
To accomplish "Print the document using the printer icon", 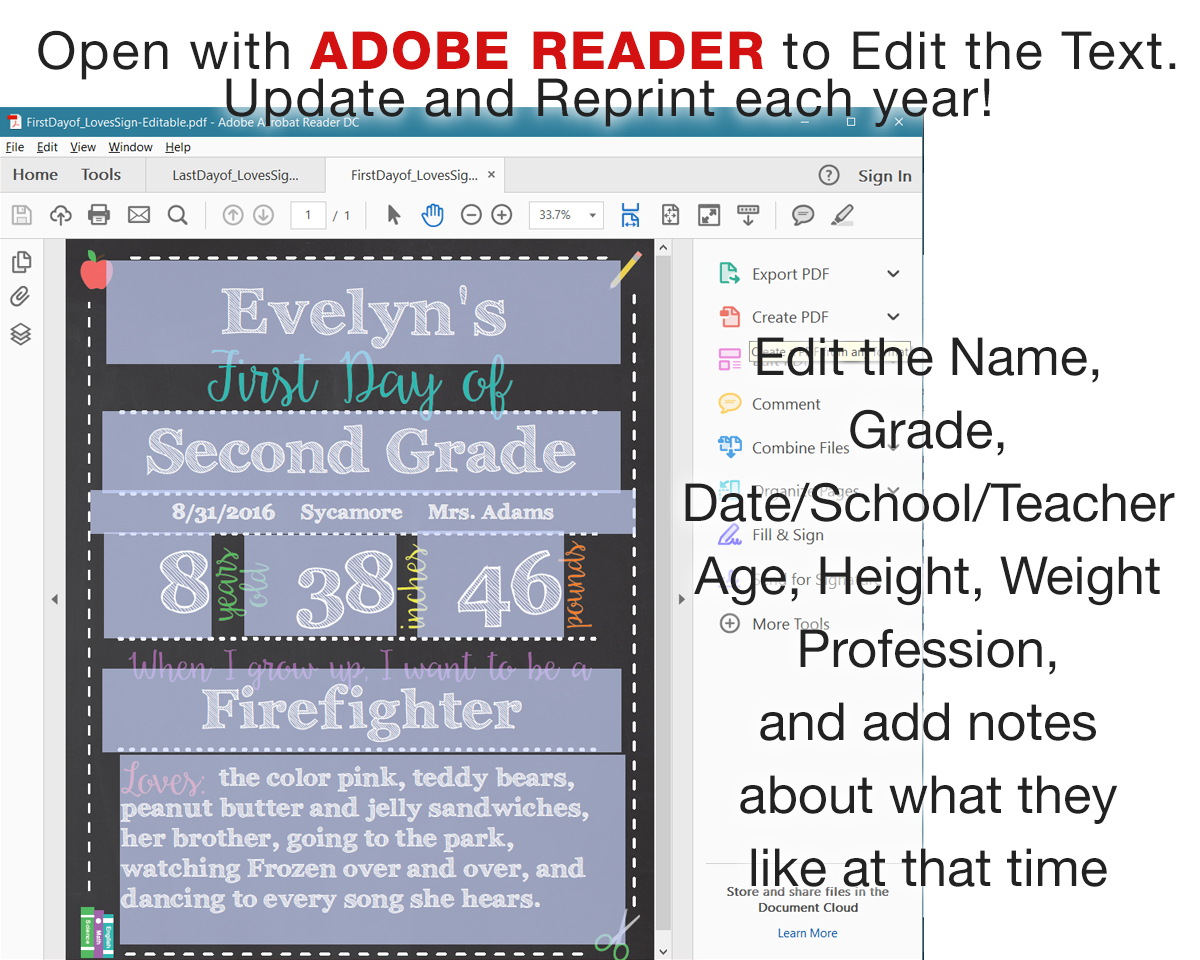I will pos(99,215).
